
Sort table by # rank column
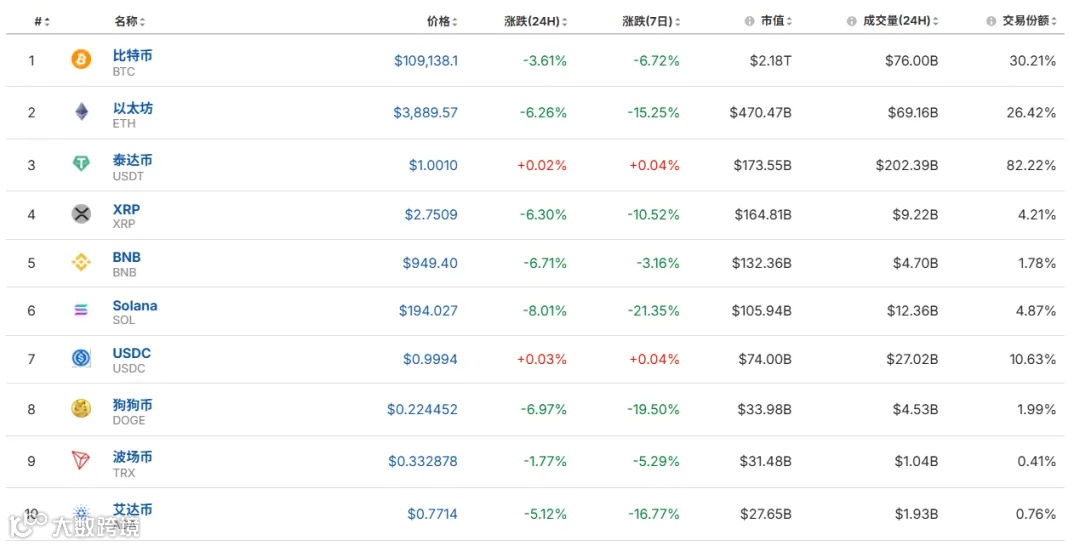(42, 22)
